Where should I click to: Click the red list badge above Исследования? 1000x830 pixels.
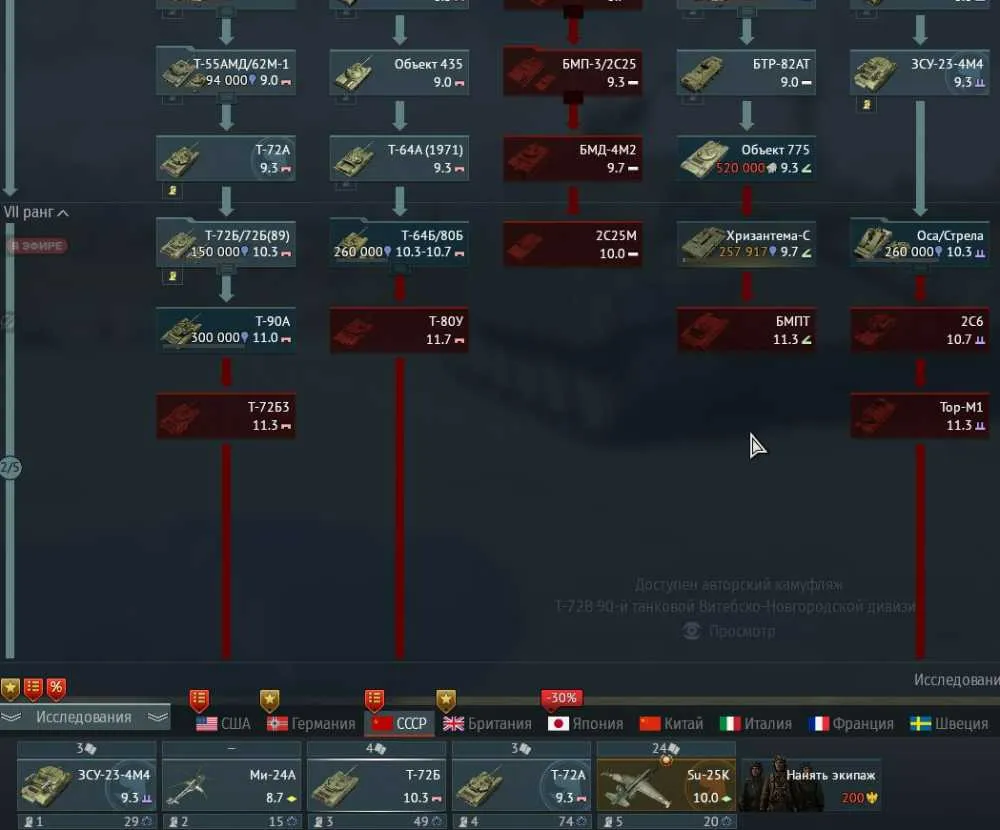(x=33, y=688)
